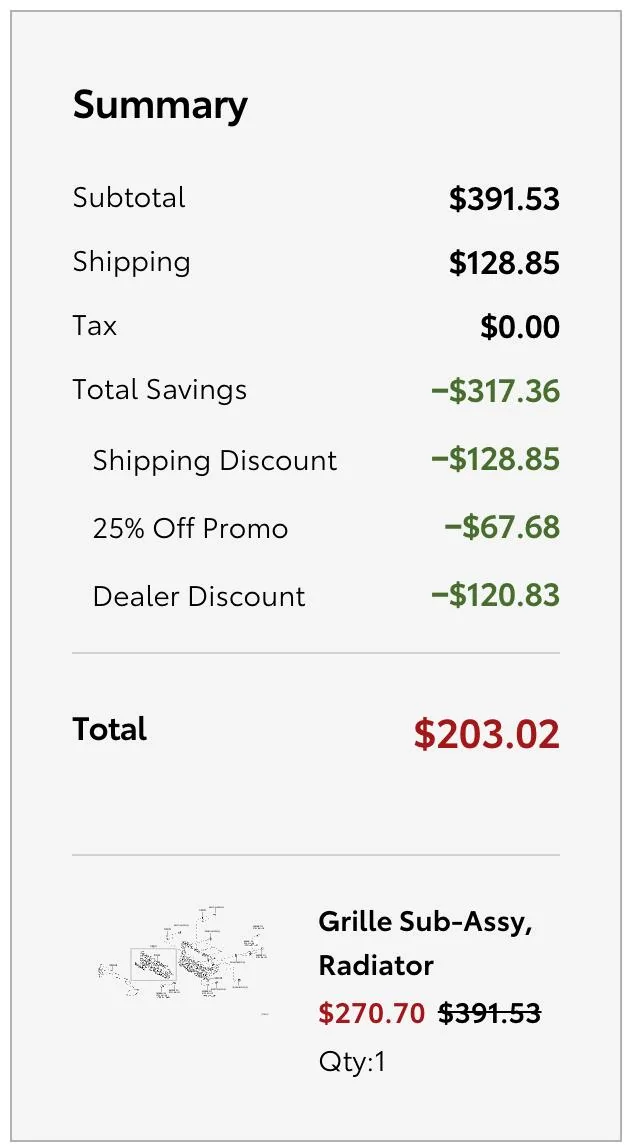Image resolution: width=640 pixels, height=1148 pixels.
Task: Click the 25% Off Promo label
Action: pos(190,529)
